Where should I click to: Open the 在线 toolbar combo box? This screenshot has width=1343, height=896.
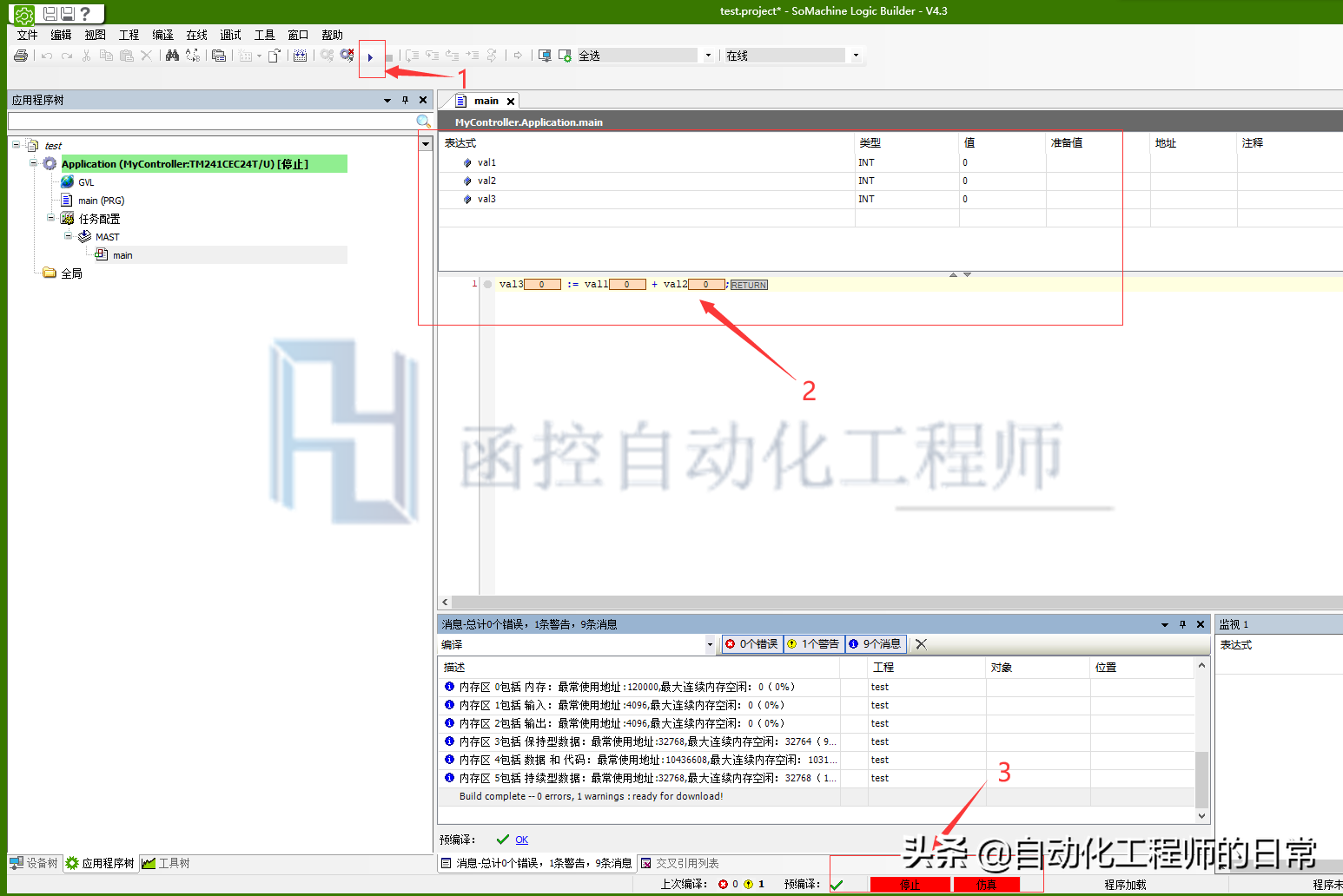coord(856,56)
